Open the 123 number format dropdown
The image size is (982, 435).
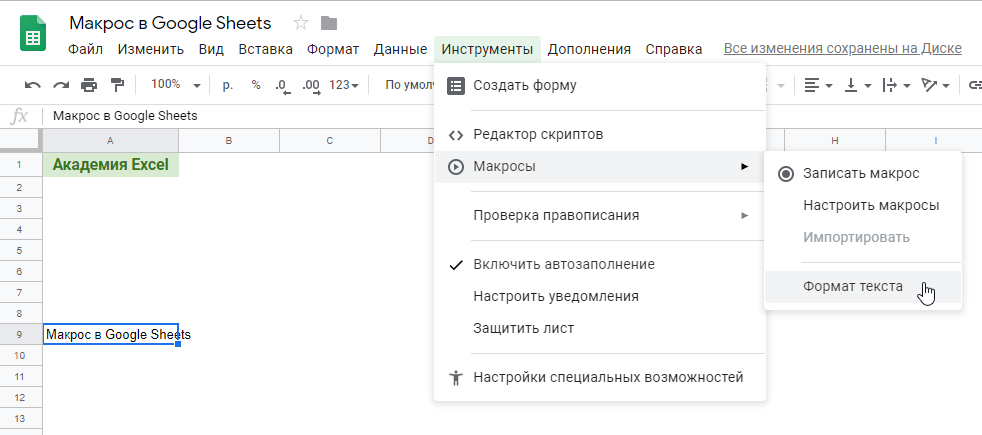344,86
